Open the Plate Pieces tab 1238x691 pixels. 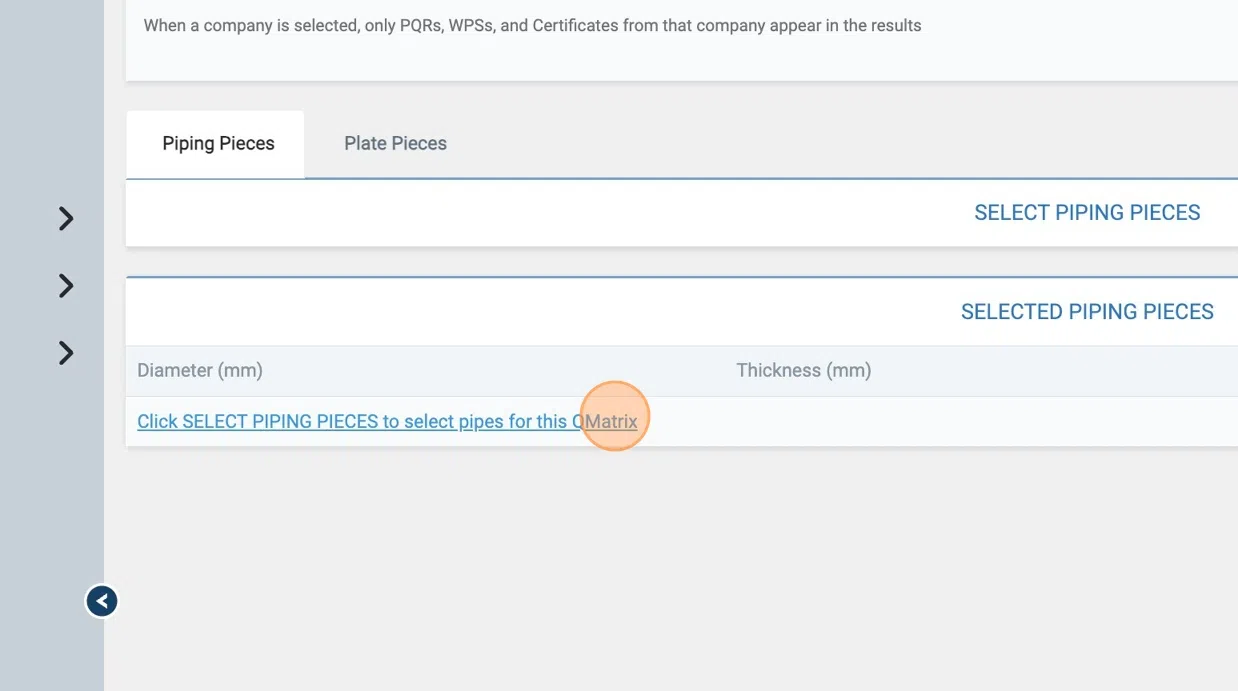click(395, 144)
